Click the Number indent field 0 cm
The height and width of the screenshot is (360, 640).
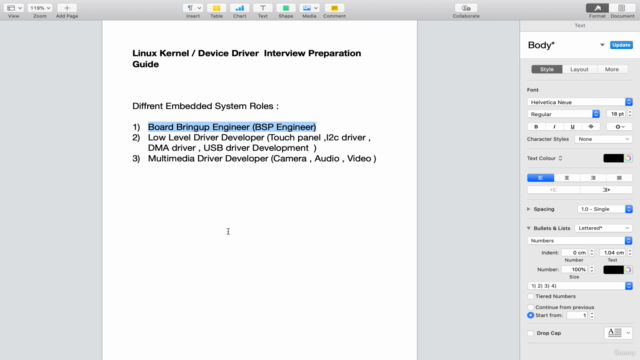(x=575, y=253)
